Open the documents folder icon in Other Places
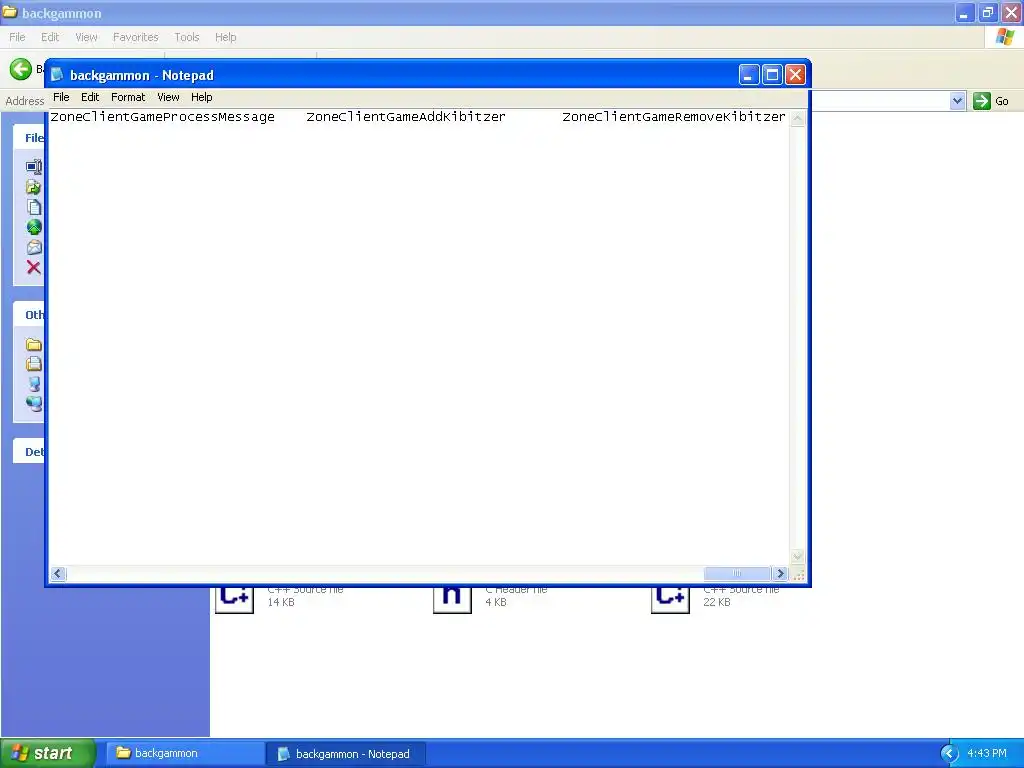1024x768 pixels. coord(34,364)
